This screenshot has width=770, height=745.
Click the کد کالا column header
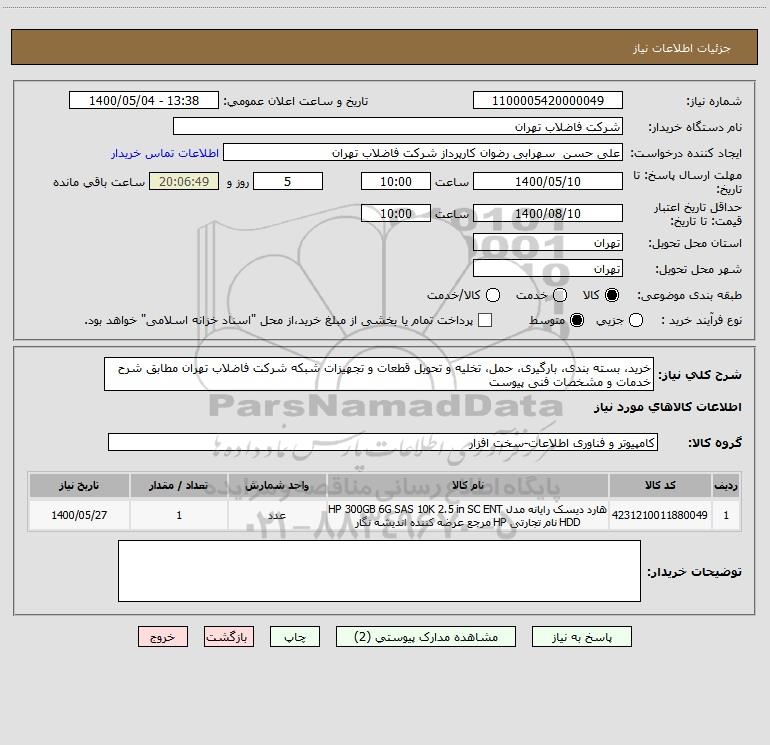pyautogui.click(x=660, y=486)
